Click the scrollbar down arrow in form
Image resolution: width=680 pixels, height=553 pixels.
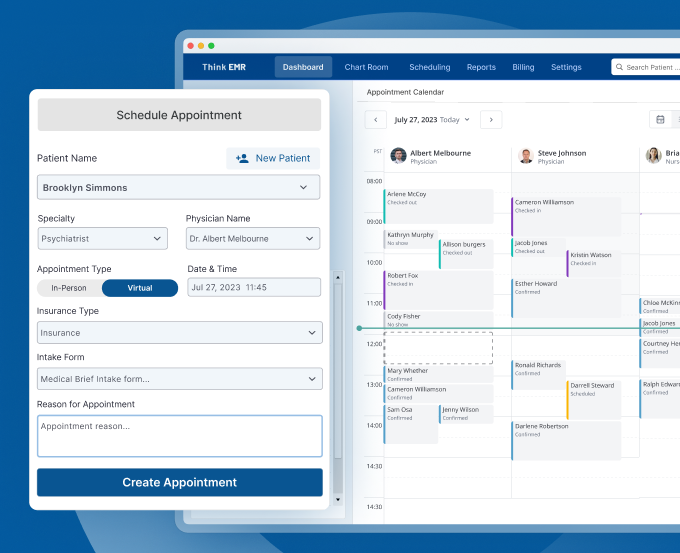coord(337,498)
